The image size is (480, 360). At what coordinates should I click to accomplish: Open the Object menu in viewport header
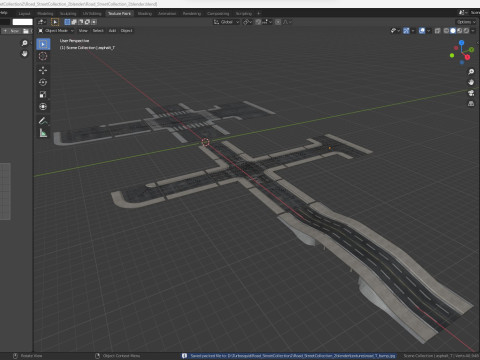tap(126, 31)
